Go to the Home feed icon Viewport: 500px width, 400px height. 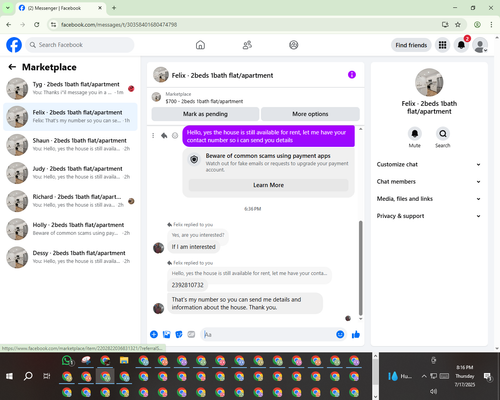pos(200,45)
